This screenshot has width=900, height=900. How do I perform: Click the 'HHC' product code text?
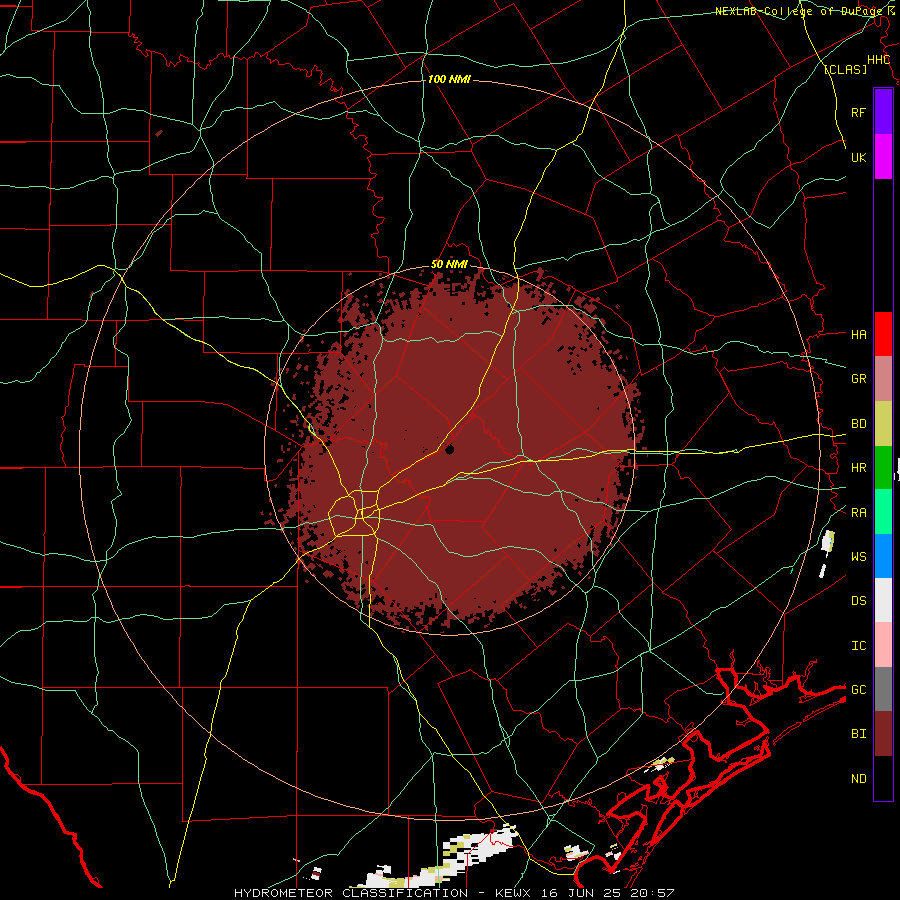pyautogui.click(x=878, y=60)
